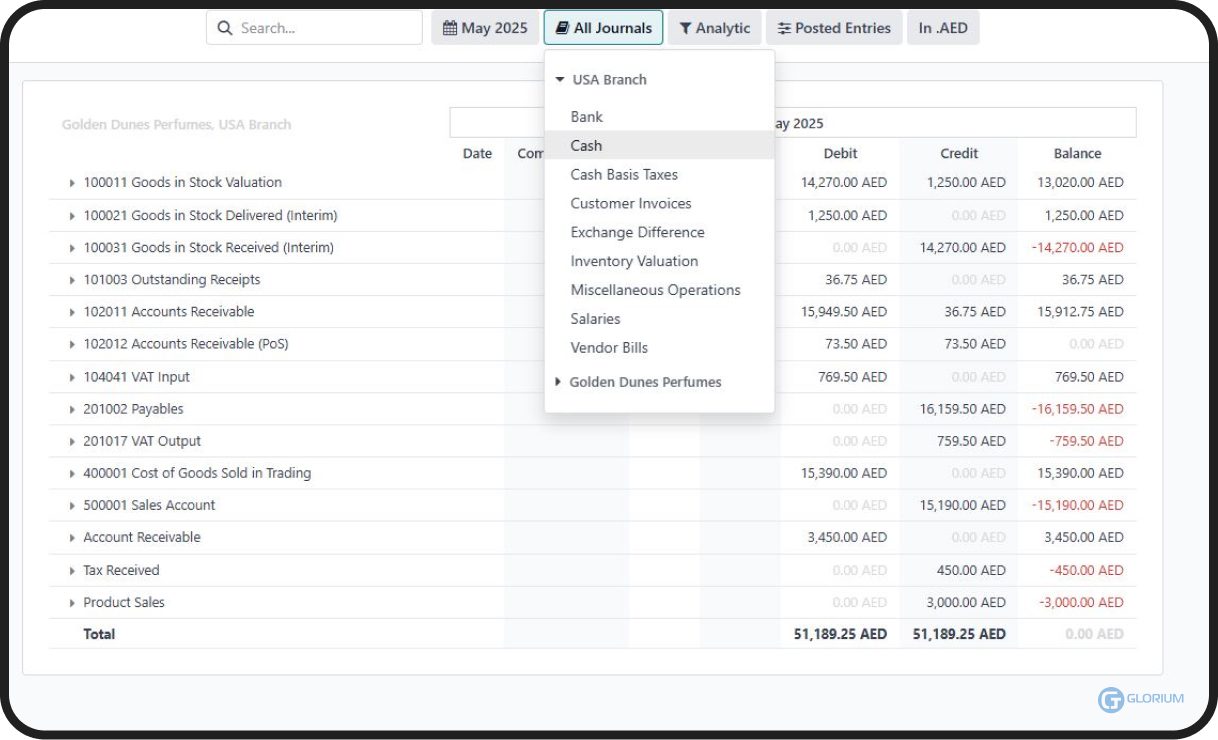This screenshot has width=1218, height=740.
Task: Select the Cash journal option
Action: [x=587, y=146]
